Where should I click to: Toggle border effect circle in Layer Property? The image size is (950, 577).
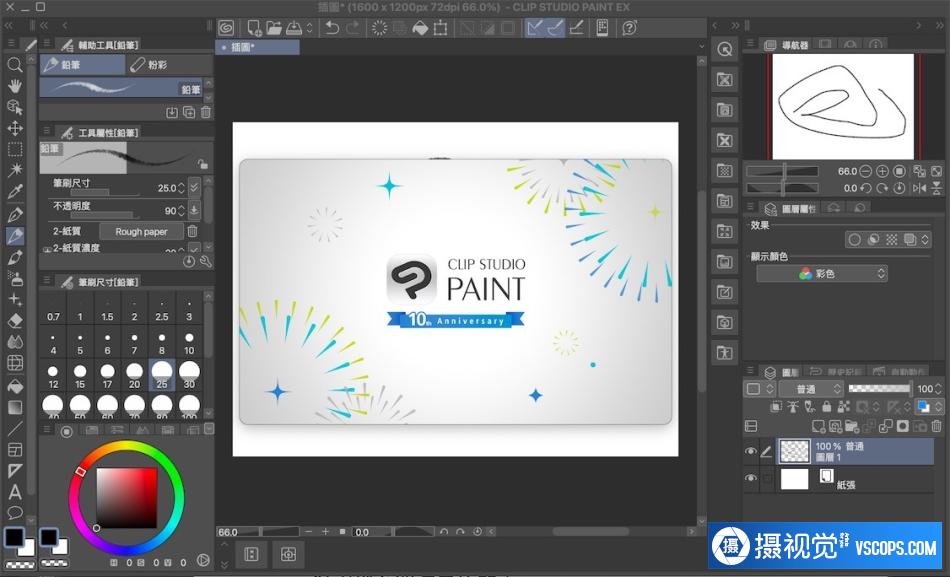854,239
